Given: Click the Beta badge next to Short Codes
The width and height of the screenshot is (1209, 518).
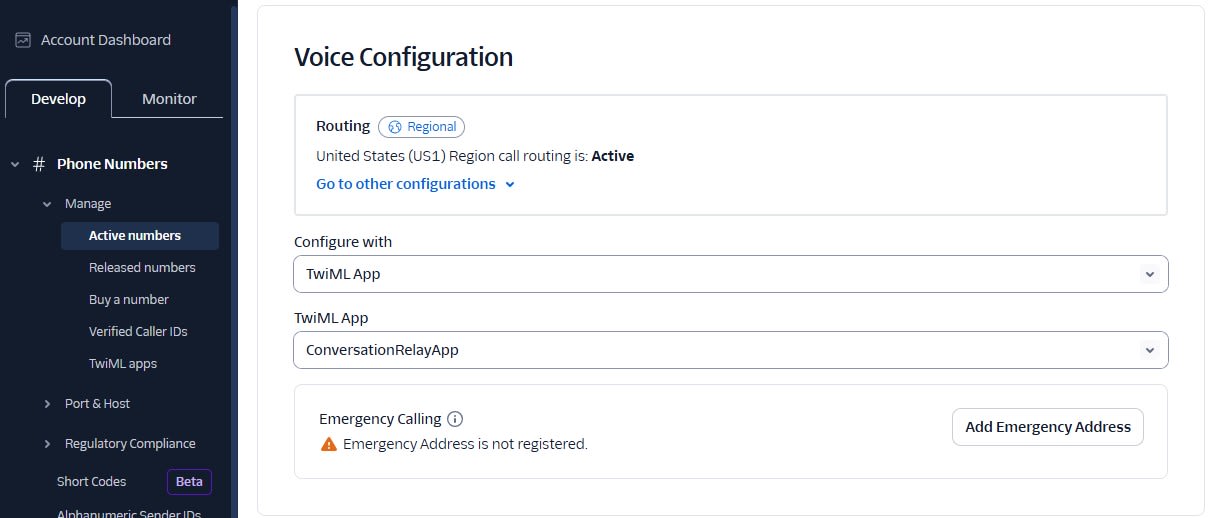Looking at the screenshot, I should click(x=189, y=482).
